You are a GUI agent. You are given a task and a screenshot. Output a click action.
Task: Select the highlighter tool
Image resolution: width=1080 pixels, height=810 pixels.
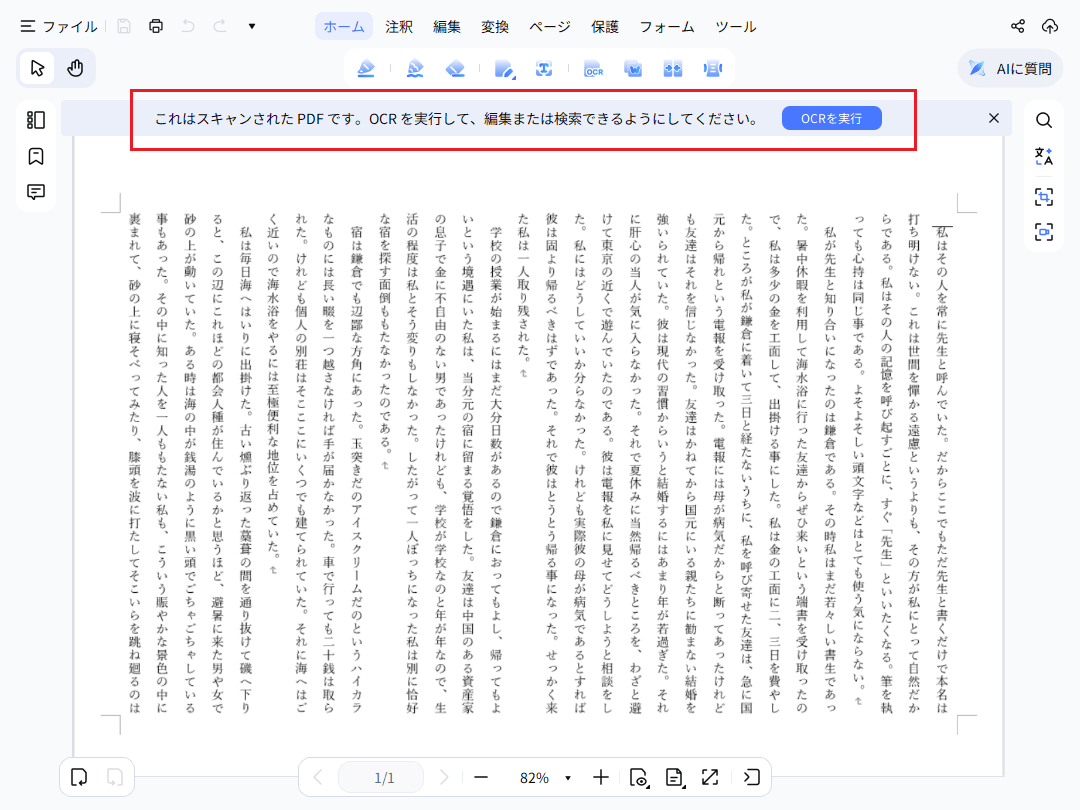[366, 68]
